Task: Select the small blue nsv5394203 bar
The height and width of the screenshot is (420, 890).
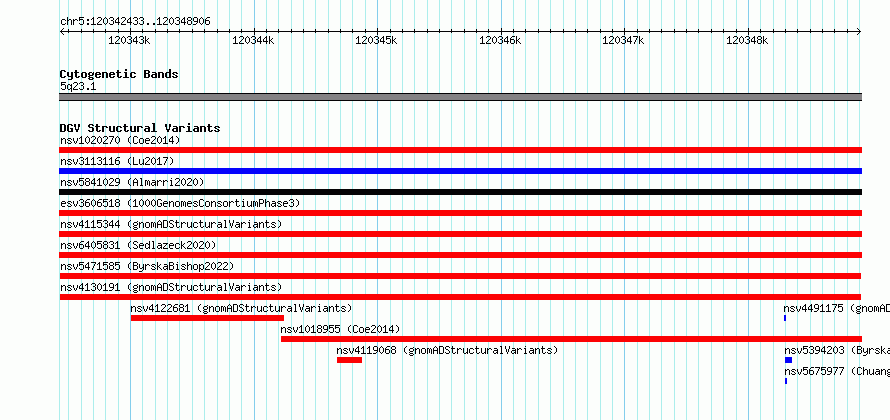Action: 788,360
